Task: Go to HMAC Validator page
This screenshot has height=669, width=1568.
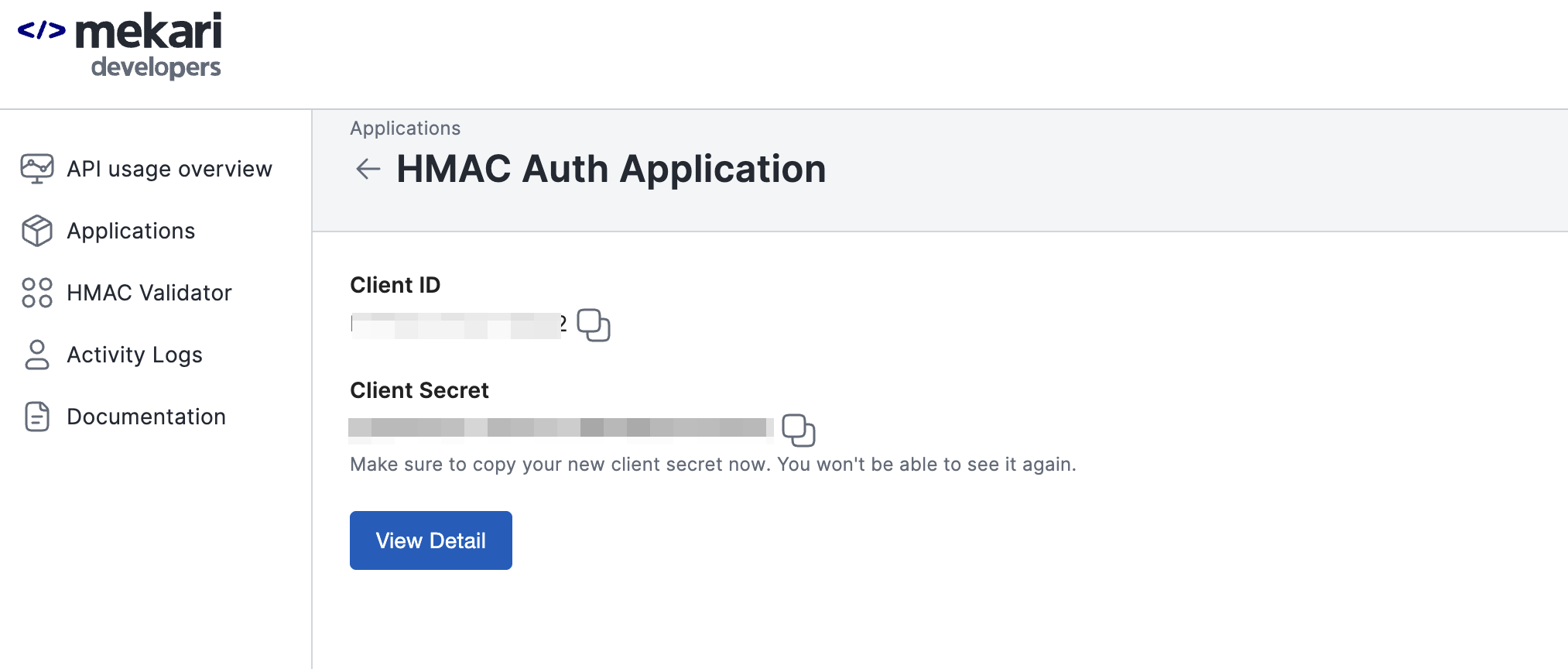Action: point(149,293)
